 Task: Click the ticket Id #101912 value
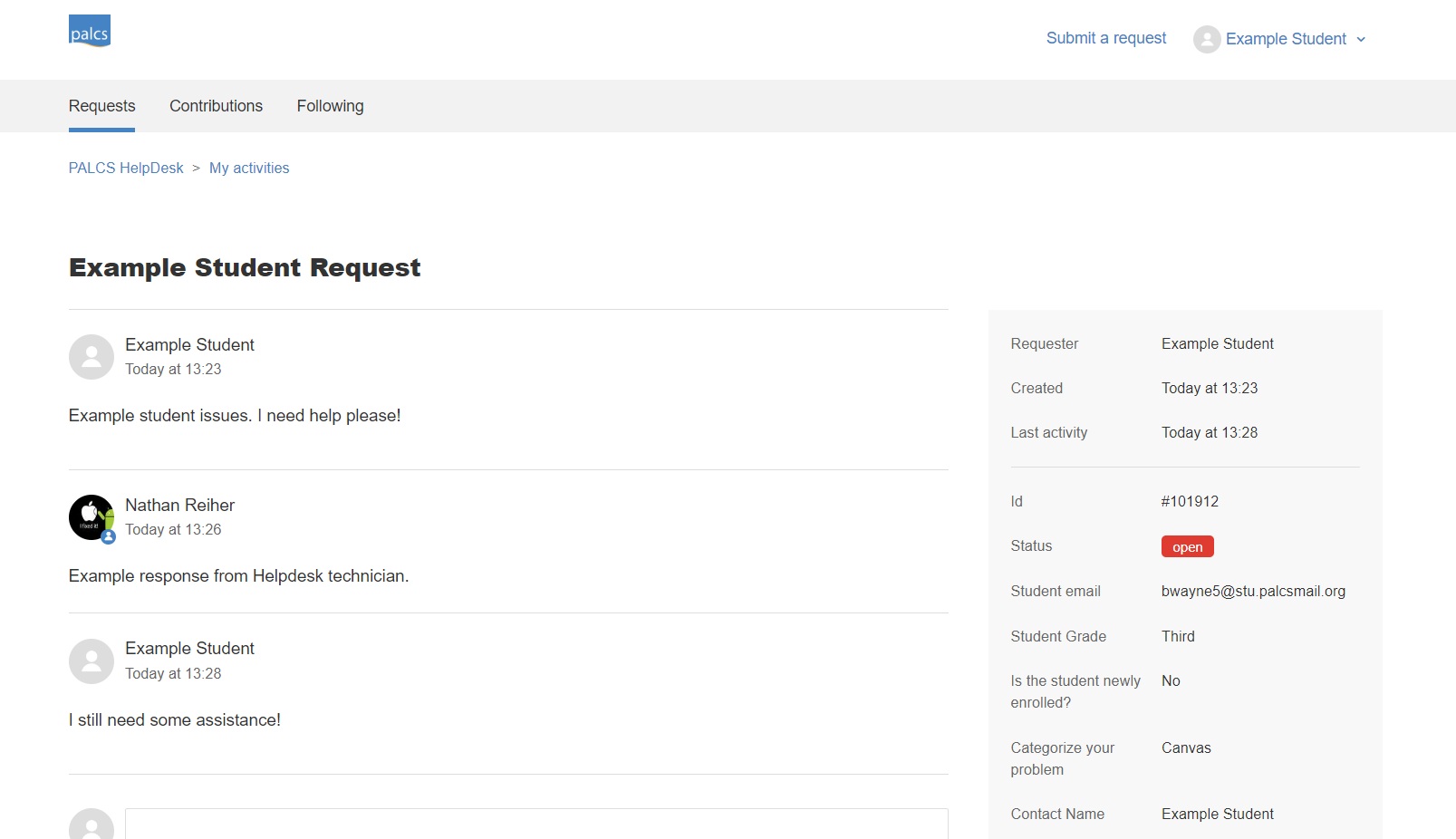tap(1189, 501)
